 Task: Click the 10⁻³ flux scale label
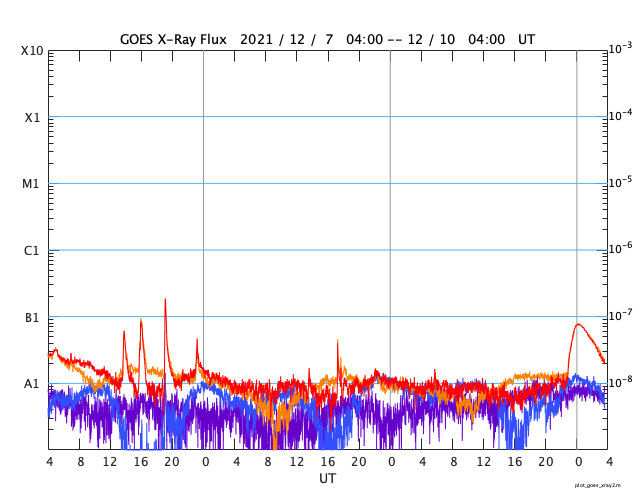pos(620,48)
